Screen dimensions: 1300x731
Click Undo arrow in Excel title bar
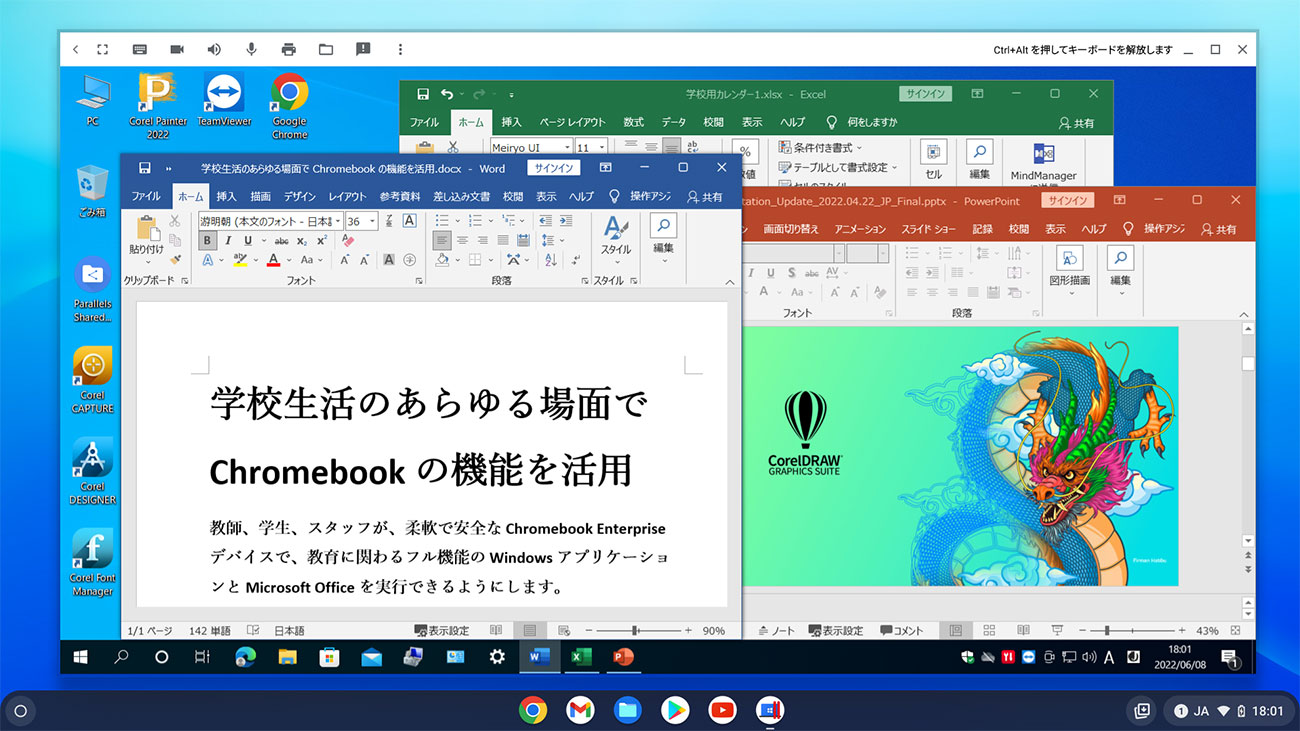click(447, 94)
